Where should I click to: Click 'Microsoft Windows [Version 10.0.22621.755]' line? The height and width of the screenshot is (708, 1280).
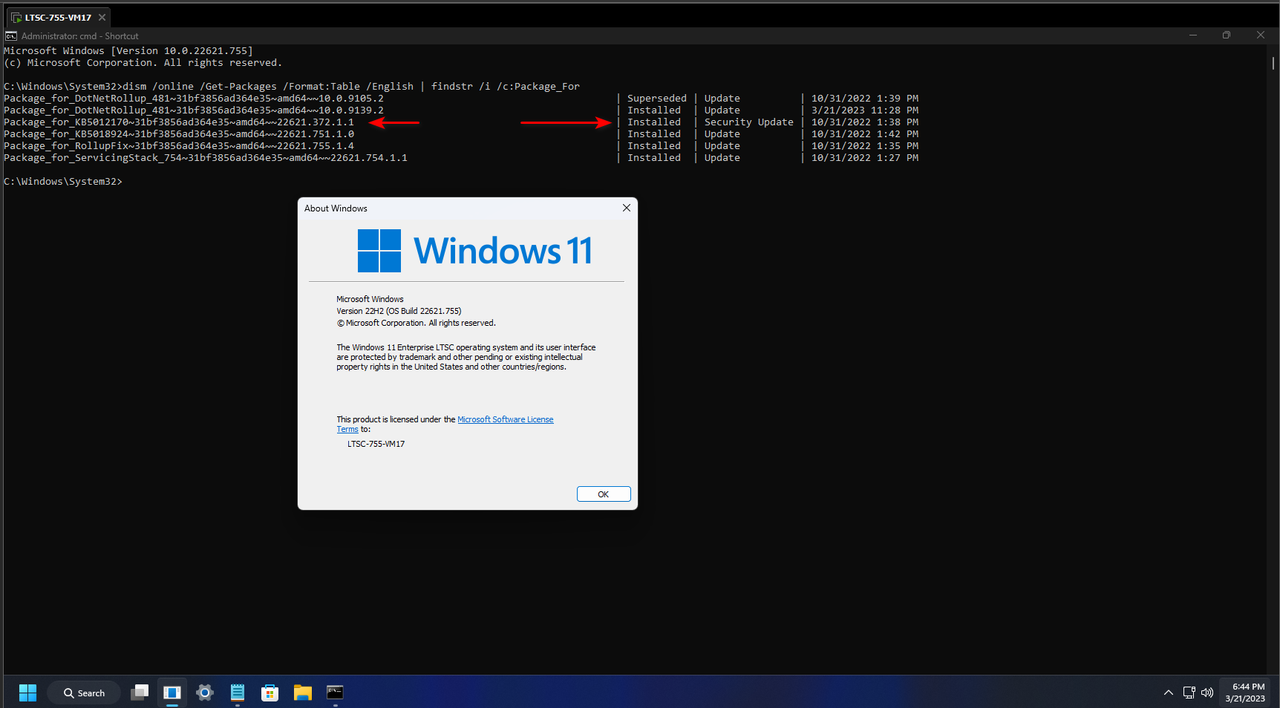[128, 50]
